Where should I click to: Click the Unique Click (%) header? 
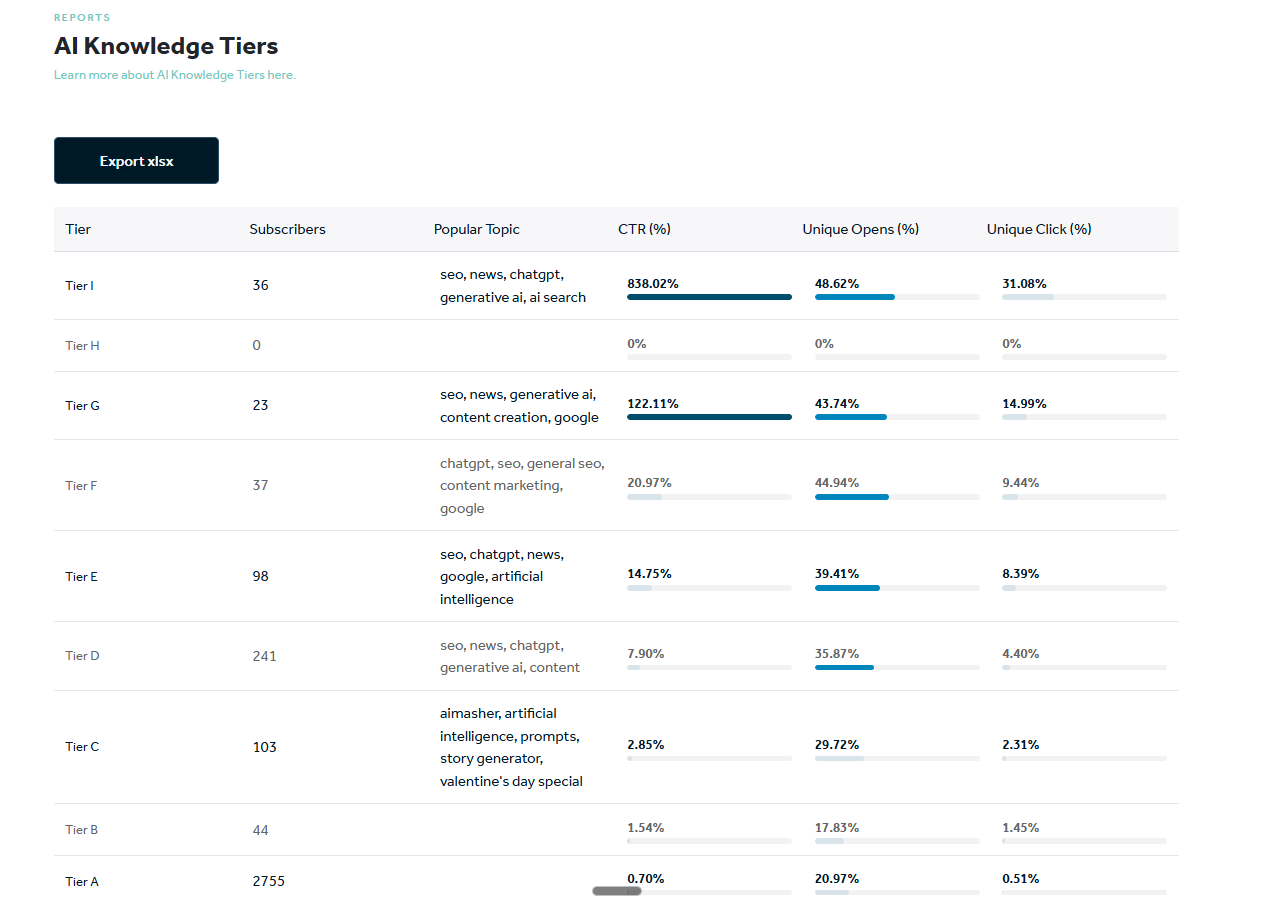(x=1038, y=229)
